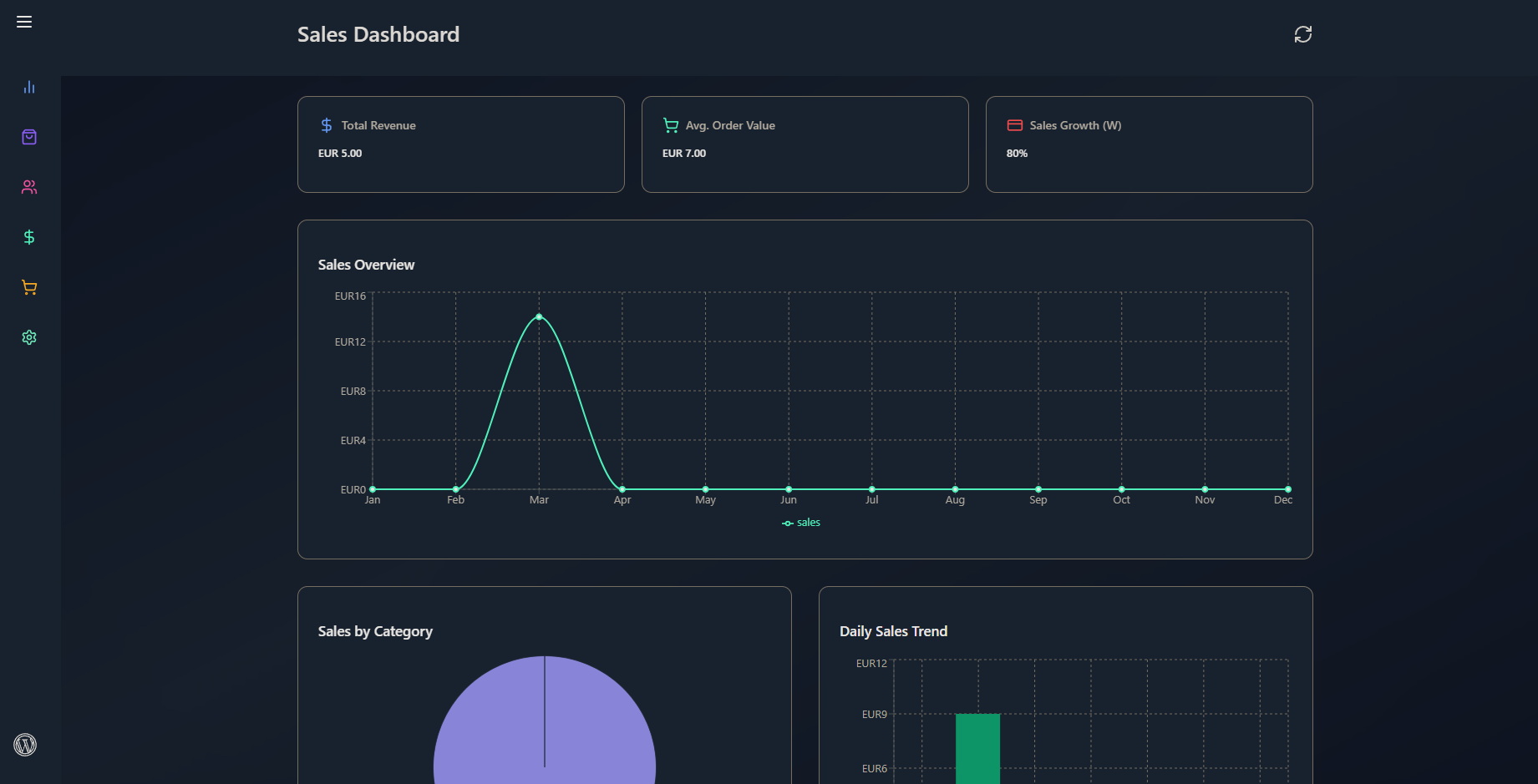The width and height of the screenshot is (1538, 784).
Task: Toggle the sales legend entry
Action: [801, 523]
